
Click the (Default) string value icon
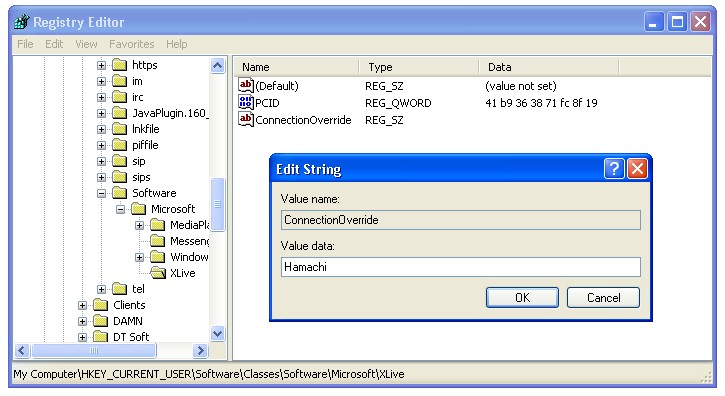click(x=246, y=86)
